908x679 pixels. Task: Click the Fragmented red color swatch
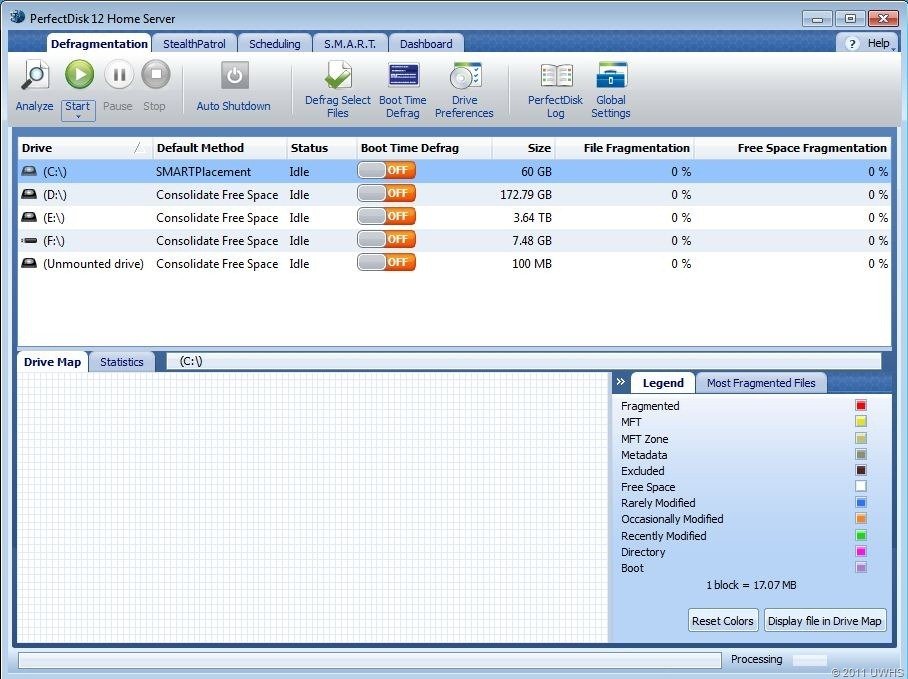(x=861, y=405)
